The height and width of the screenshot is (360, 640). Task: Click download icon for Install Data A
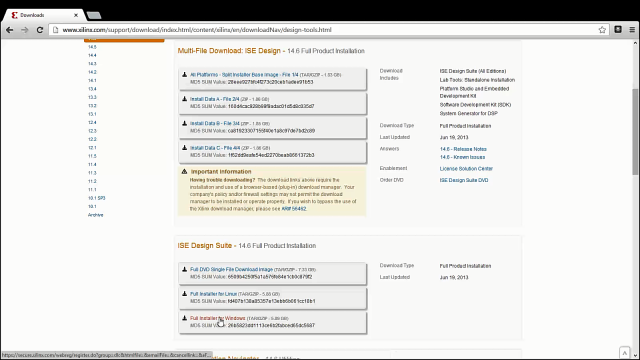click(184, 99)
